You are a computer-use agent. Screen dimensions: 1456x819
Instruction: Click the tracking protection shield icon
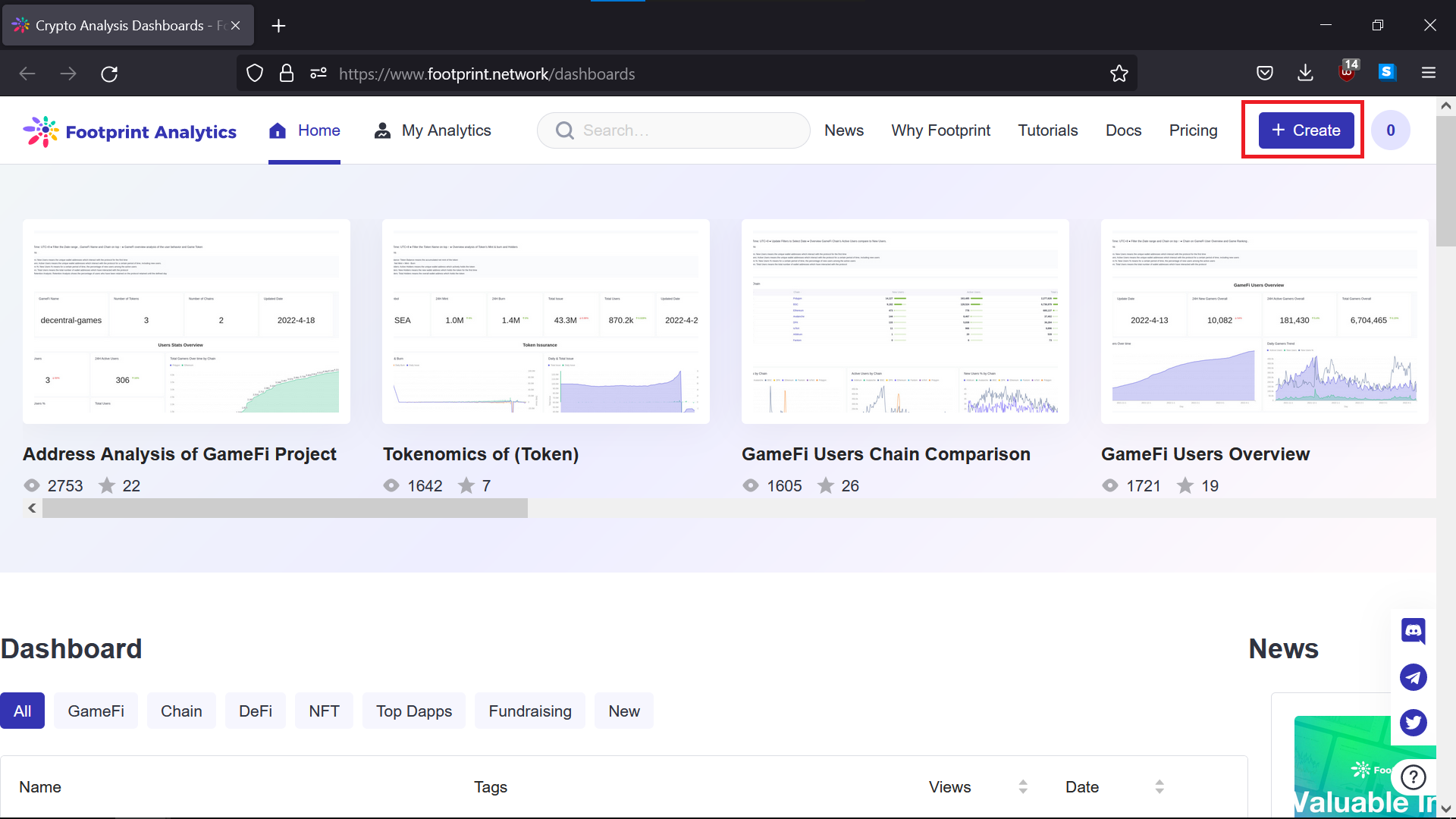pos(255,74)
